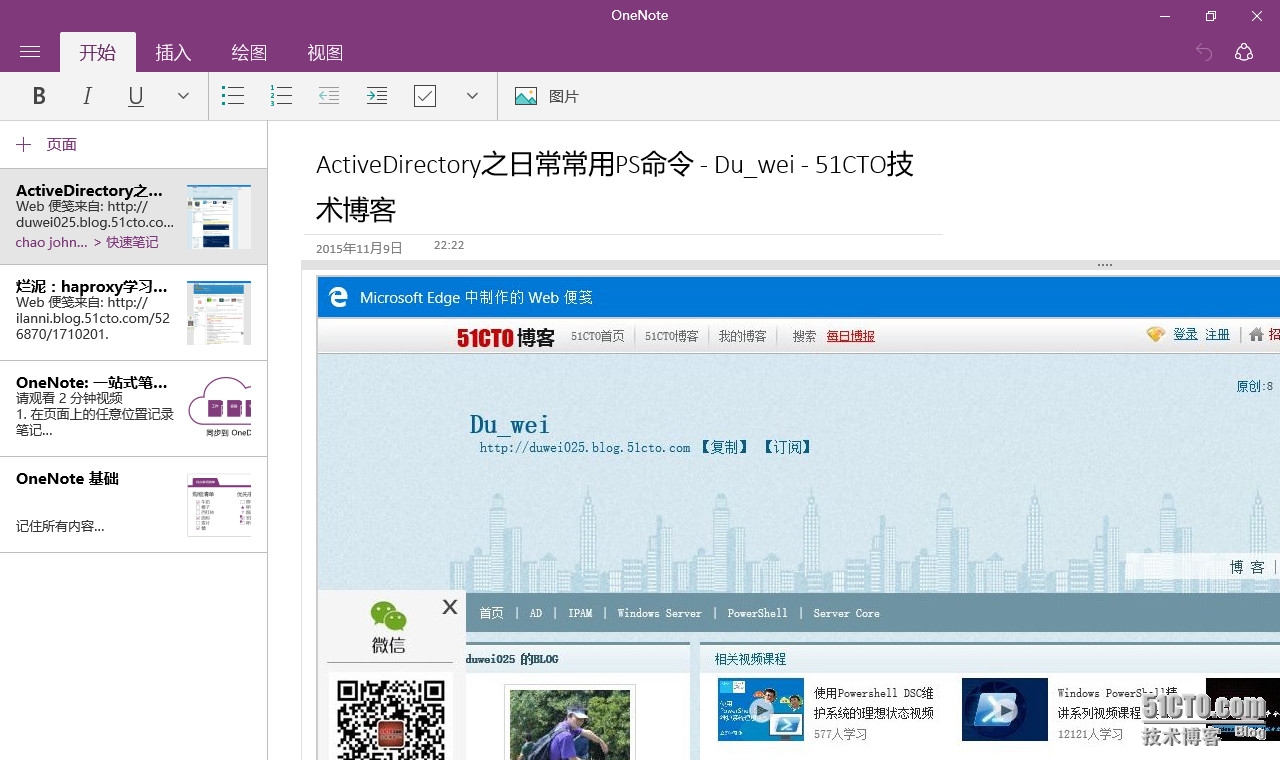
Task: Switch to the 插入 tab
Action: pos(173,52)
